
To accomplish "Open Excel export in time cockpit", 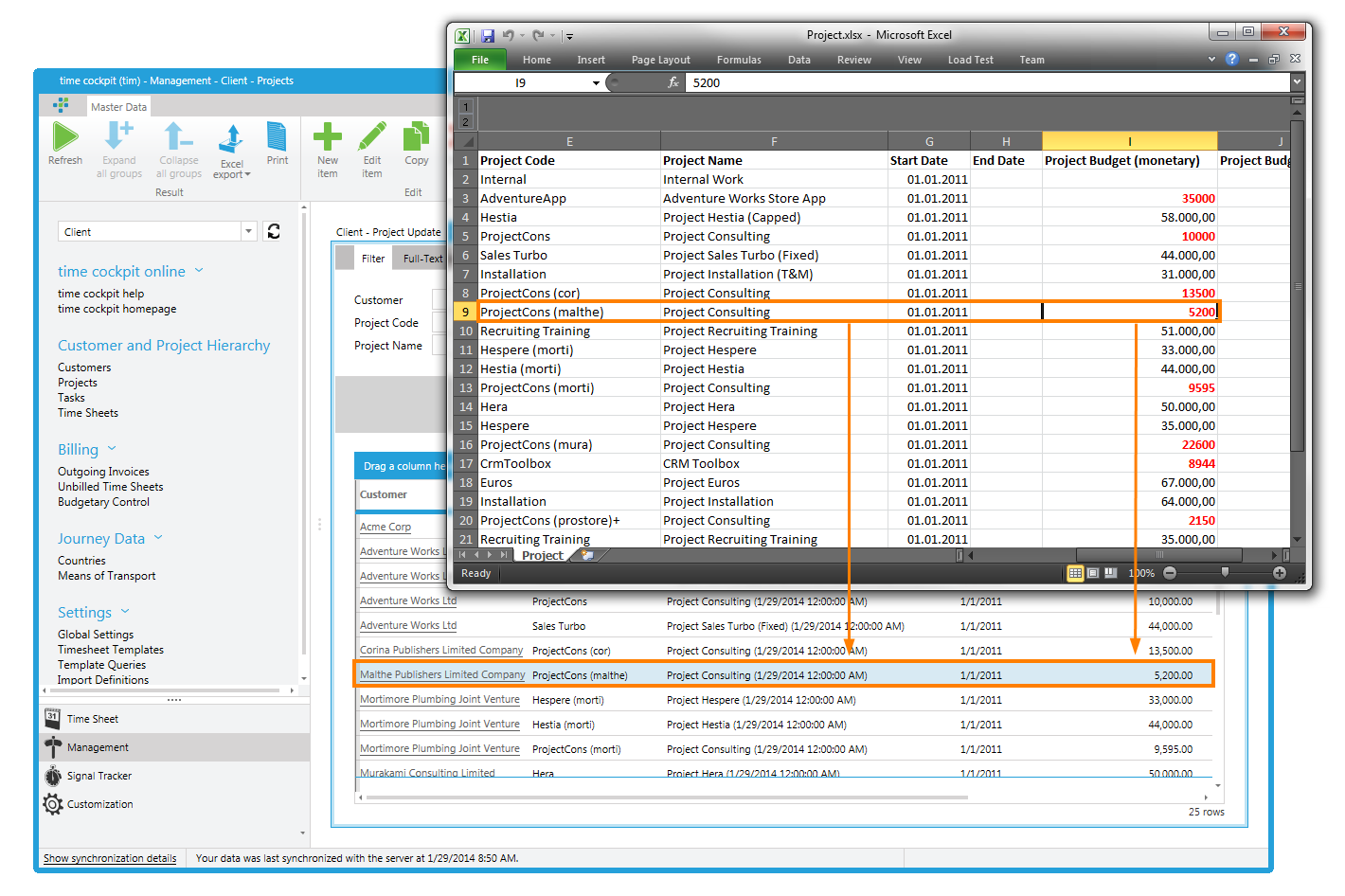I will [231, 152].
